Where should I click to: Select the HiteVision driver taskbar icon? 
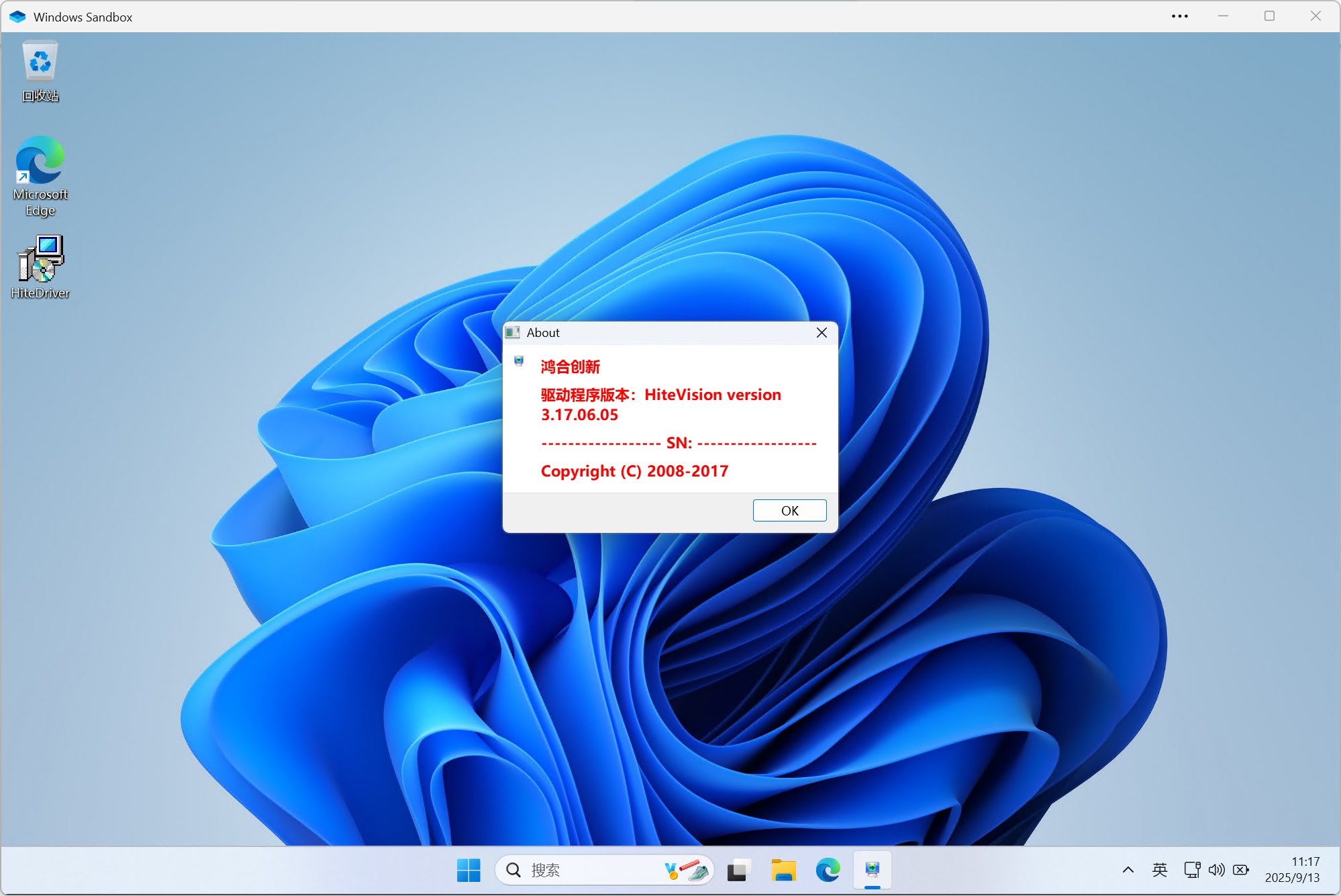coord(873,870)
